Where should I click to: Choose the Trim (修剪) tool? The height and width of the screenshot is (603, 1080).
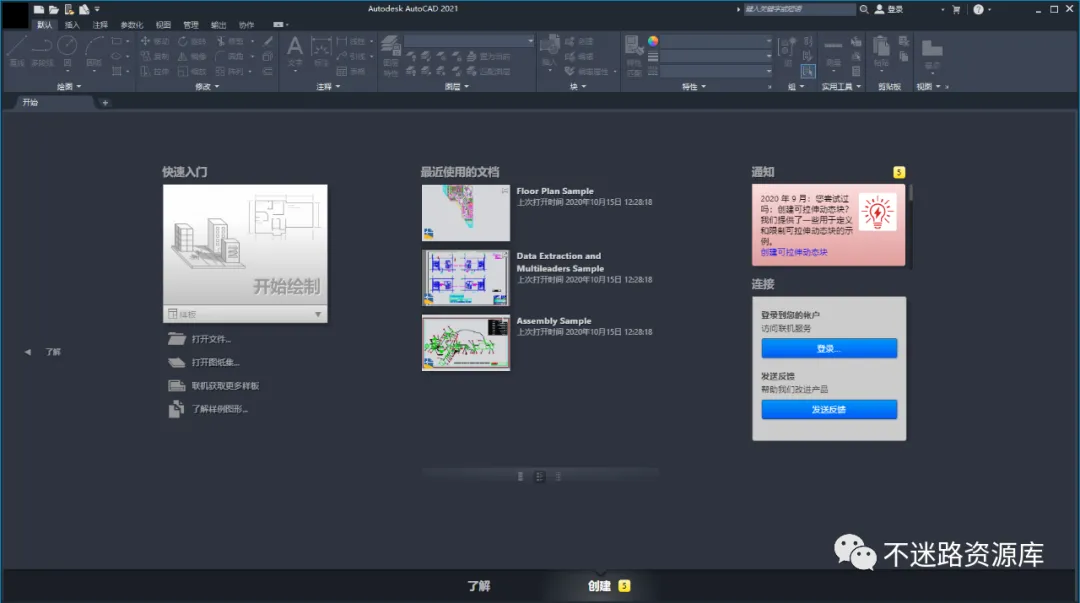pos(230,41)
